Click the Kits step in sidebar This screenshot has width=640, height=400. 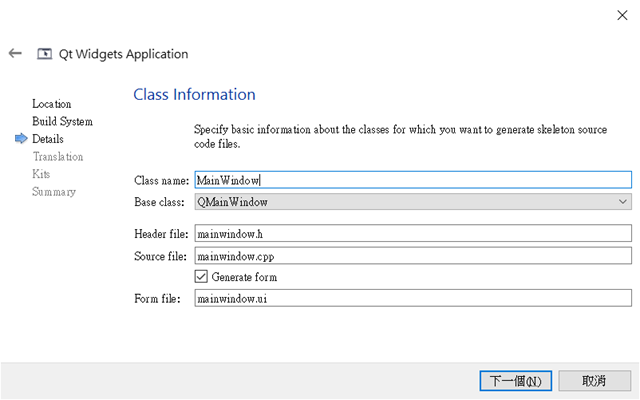[41, 174]
